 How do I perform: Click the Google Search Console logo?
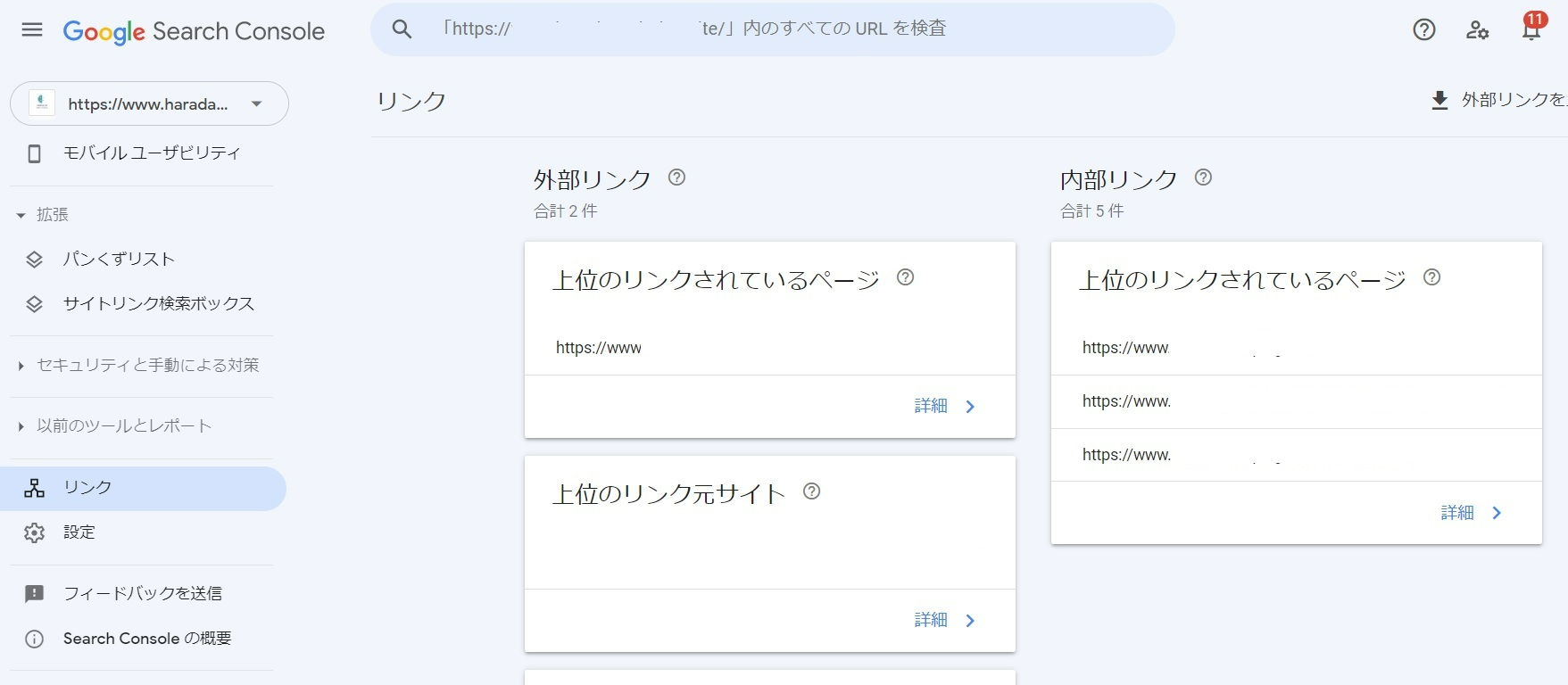point(194,31)
